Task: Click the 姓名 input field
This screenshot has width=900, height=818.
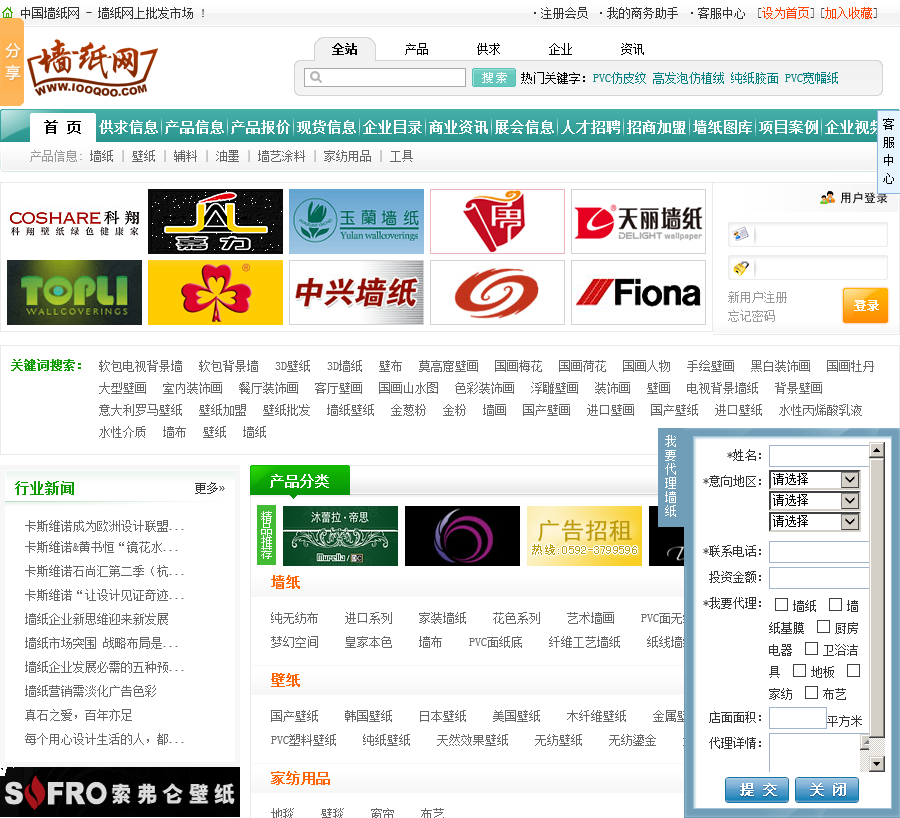Action: [x=819, y=456]
